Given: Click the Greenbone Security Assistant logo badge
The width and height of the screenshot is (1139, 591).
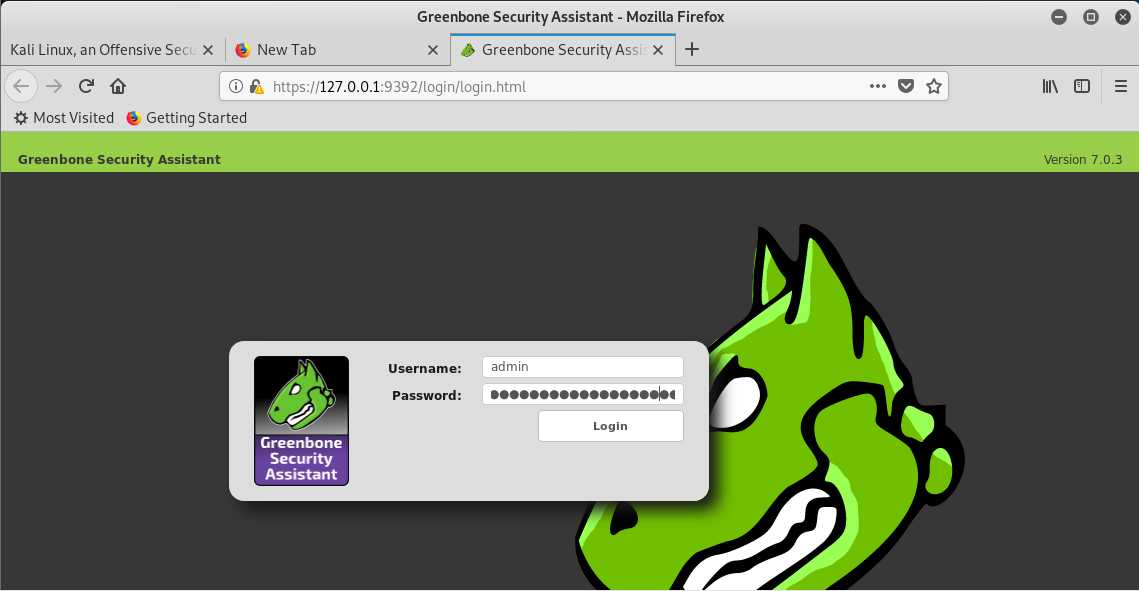Looking at the screenshot, I should [x=301, y=420].
